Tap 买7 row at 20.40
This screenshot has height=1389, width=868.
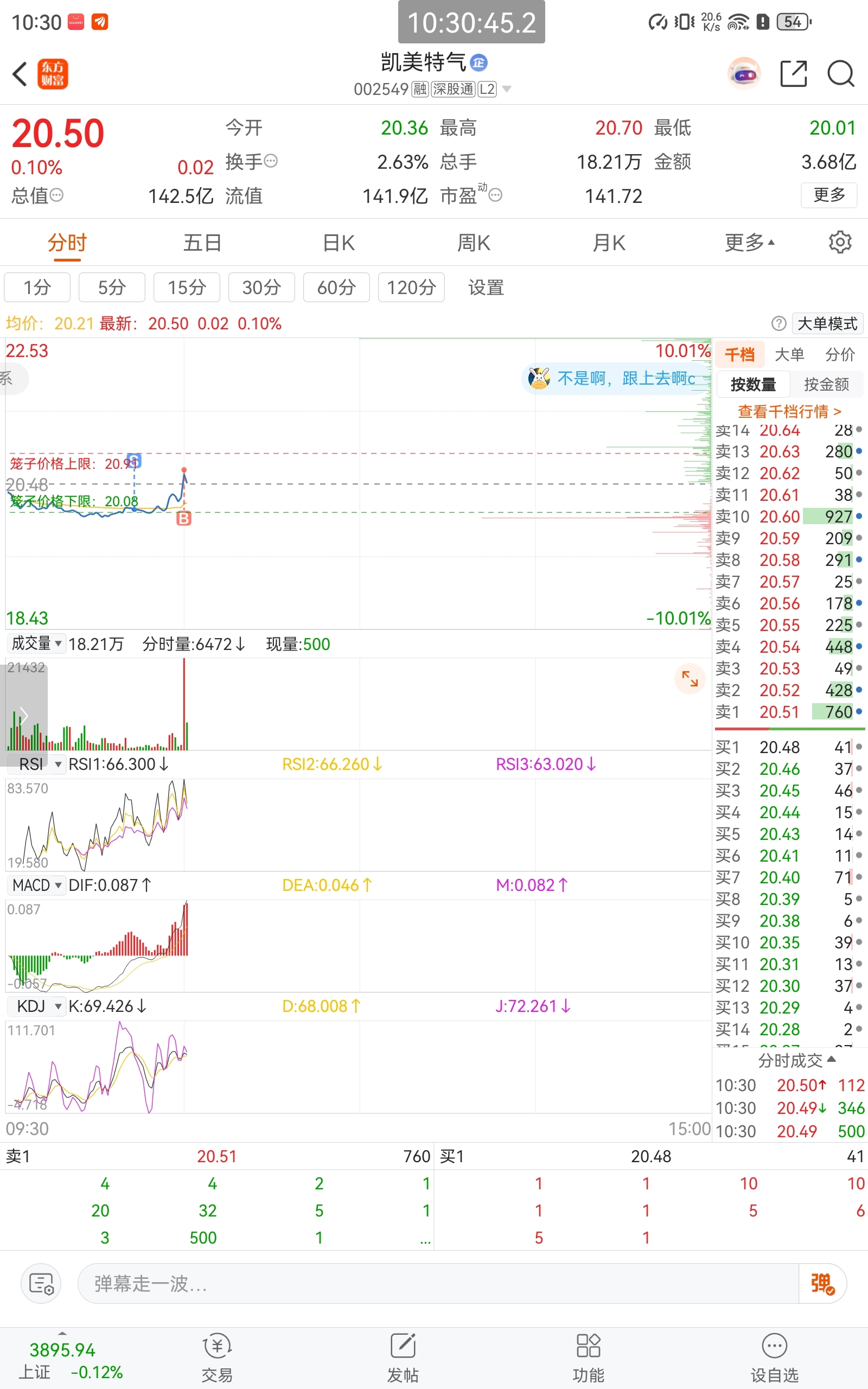tap(789, 877)
